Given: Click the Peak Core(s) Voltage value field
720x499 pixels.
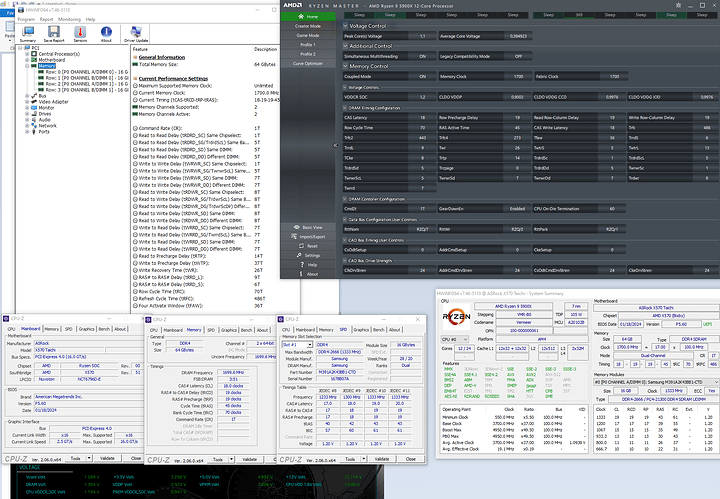Looking at the screenshot, I should click(x=422, y=36).
